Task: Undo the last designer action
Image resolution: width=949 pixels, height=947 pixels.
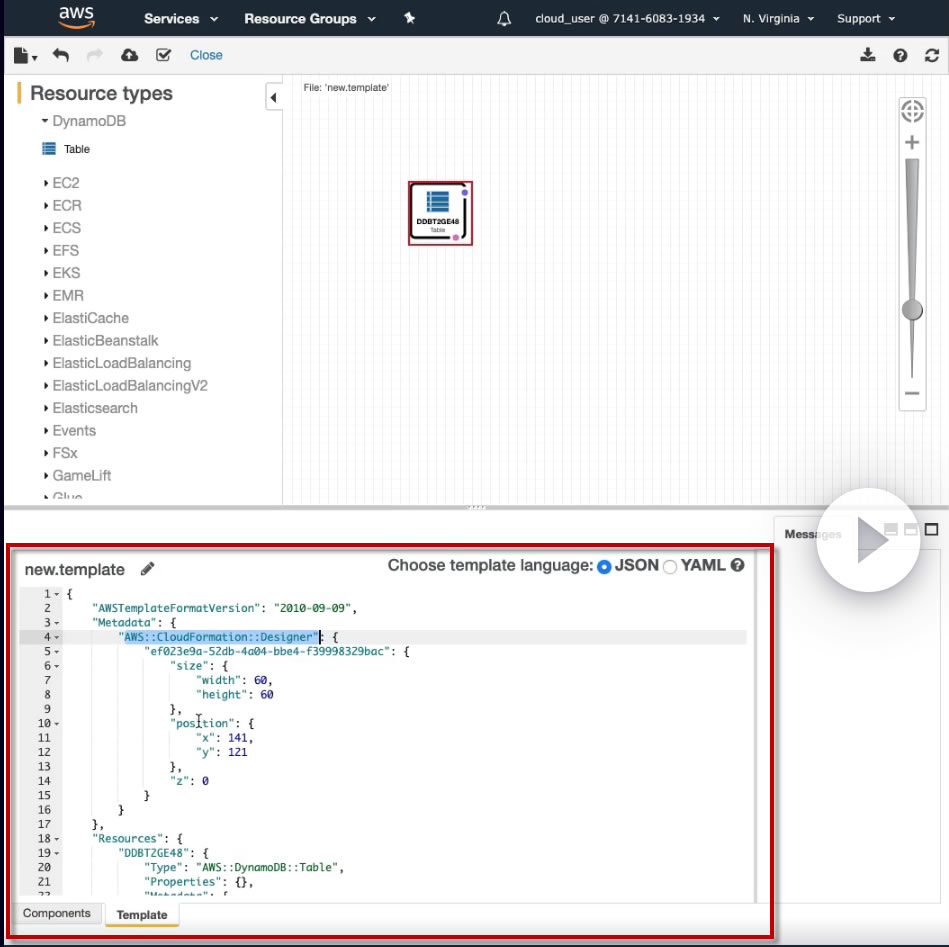Action: pos(61,55)
